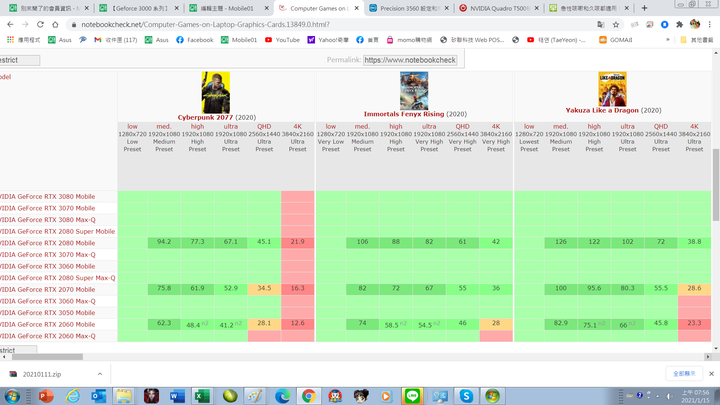Screen dimensions: 720x405
Task: Switch to the NVIDIA Quadro T500 tab
Action: (x=498, y=8)
